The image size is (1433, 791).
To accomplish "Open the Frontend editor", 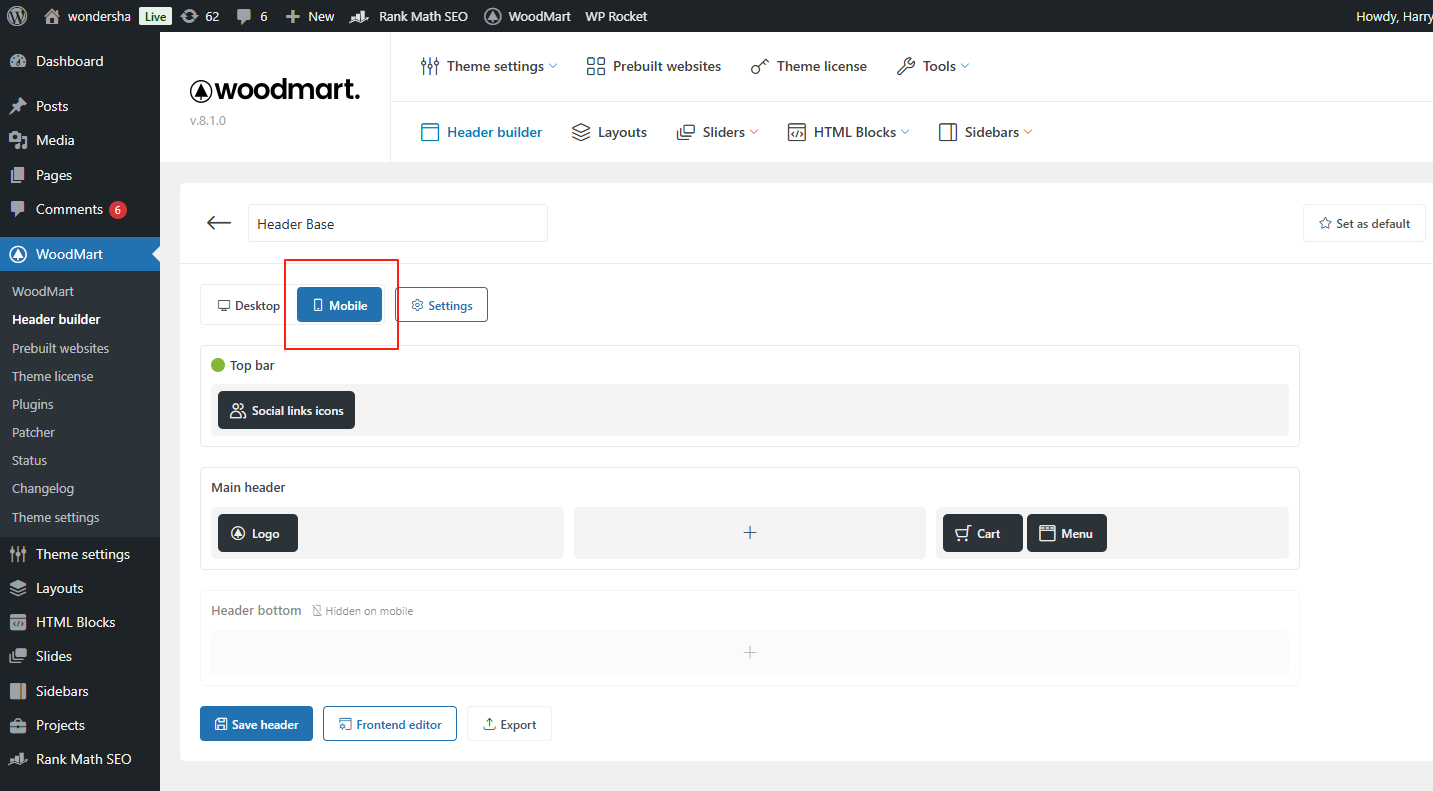I will point(390,724).
